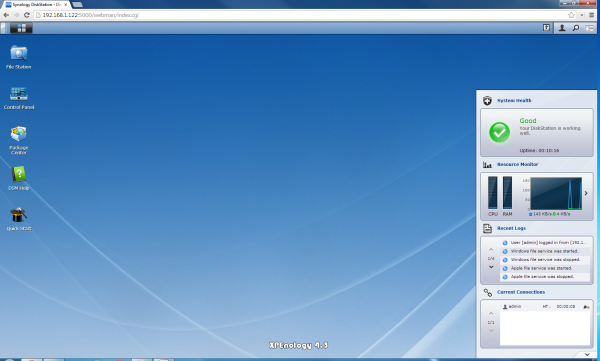Toggle the widgets panel icon in taskbar
Screen dimensions: 600x361
point(589,28)
